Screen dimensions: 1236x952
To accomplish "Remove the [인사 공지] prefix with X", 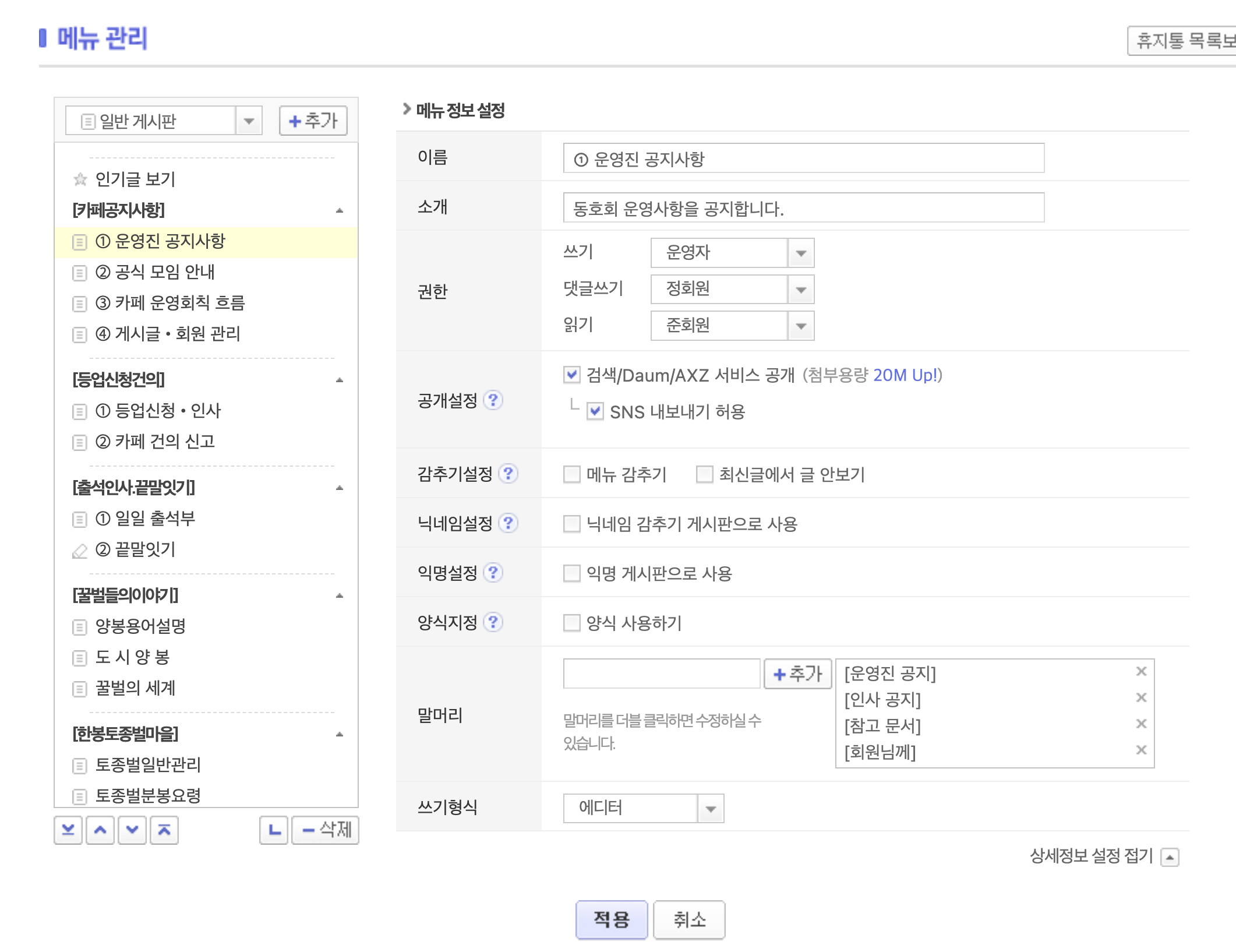I will (1141, 697).
